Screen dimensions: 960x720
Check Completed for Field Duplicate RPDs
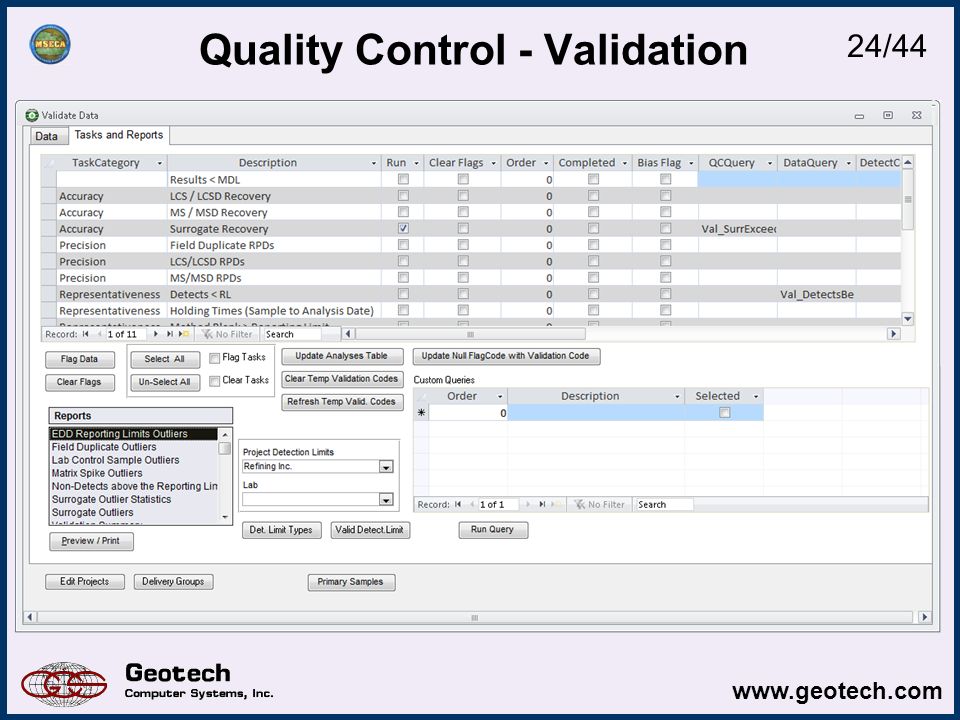click(593, 245)
